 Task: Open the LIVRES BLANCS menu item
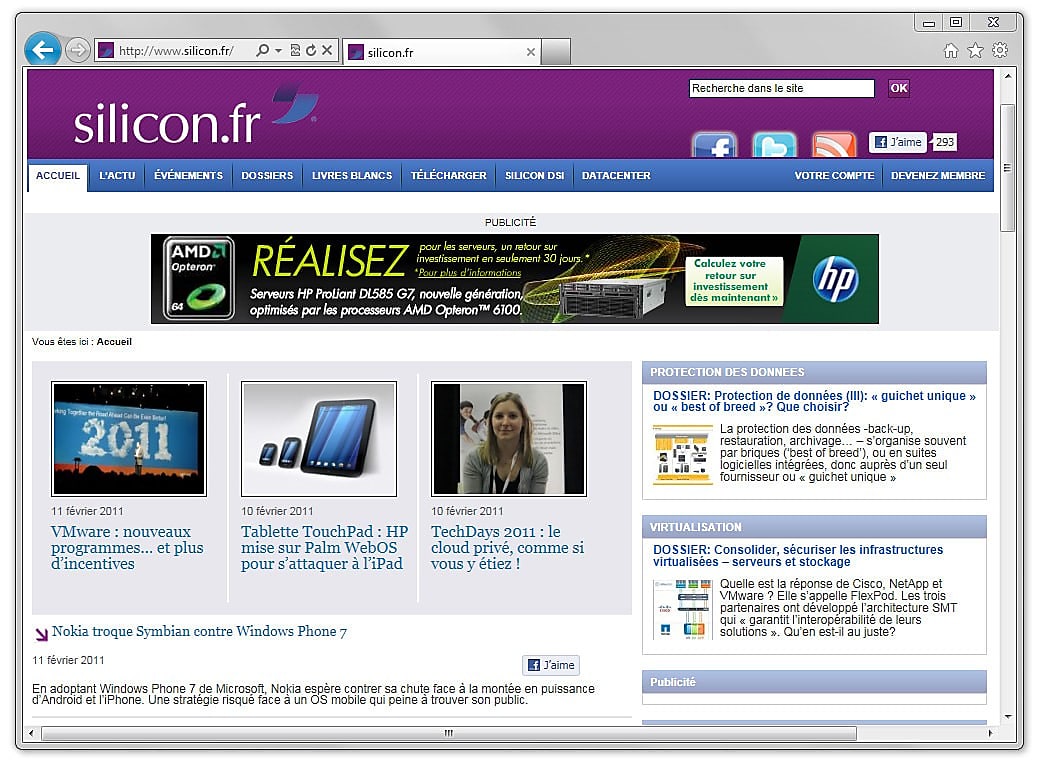352,176
